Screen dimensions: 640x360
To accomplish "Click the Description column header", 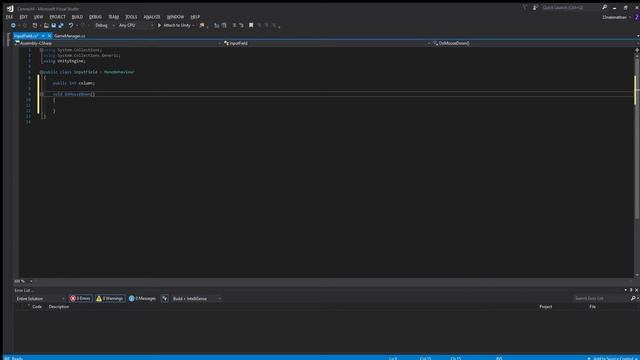I will pyautogui.click(x=59, y=307).
